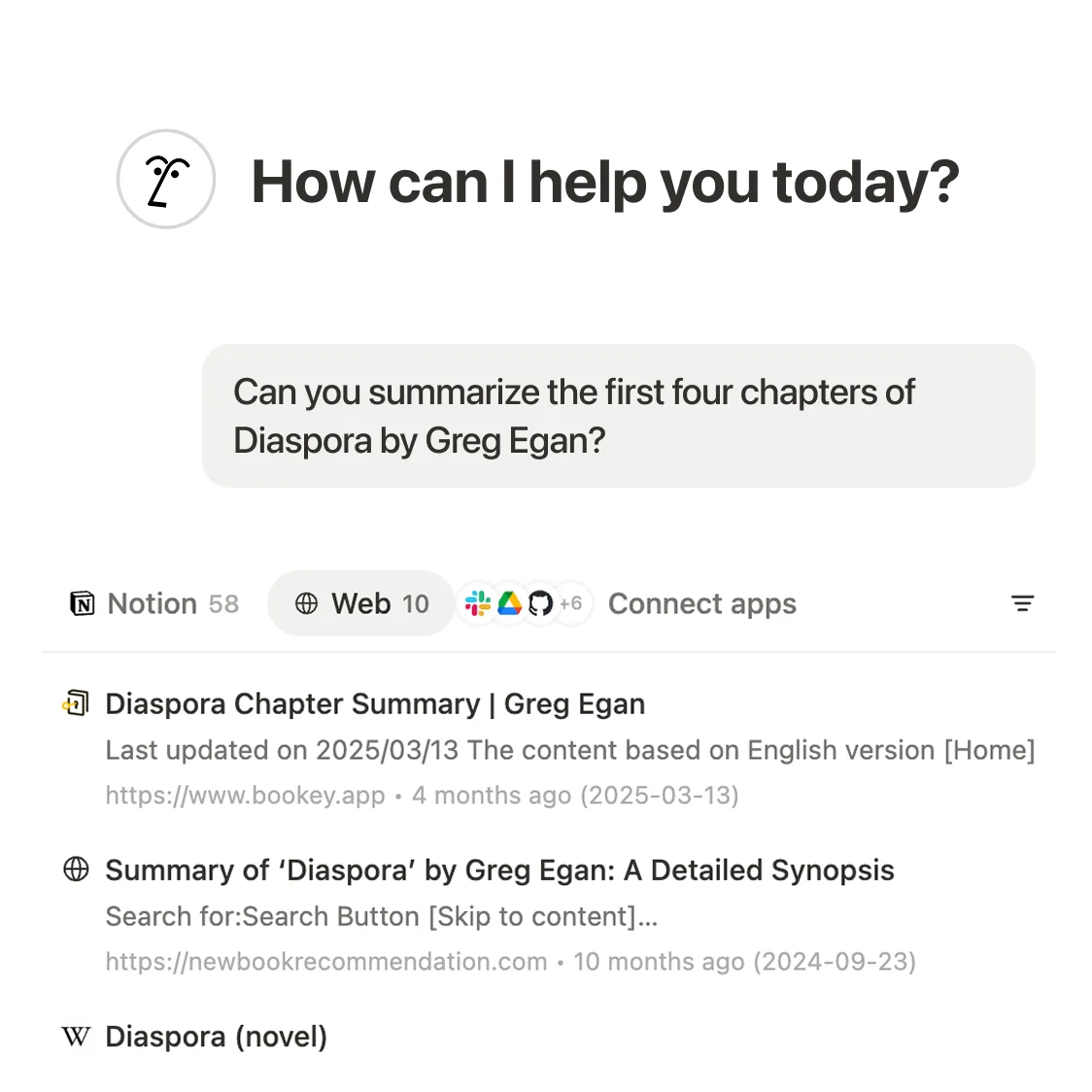Click the Slack app icon
1092x1092 pixels.
tap(477, 603)
